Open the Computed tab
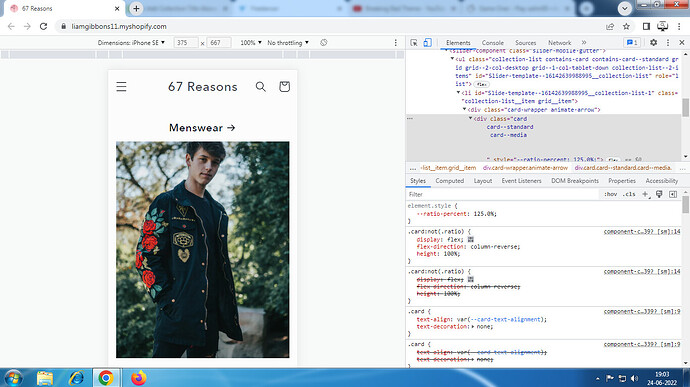 click(x=449, y=181)
